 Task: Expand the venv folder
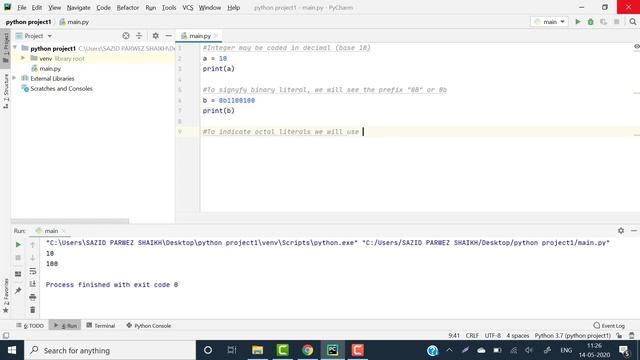point(23,58)
